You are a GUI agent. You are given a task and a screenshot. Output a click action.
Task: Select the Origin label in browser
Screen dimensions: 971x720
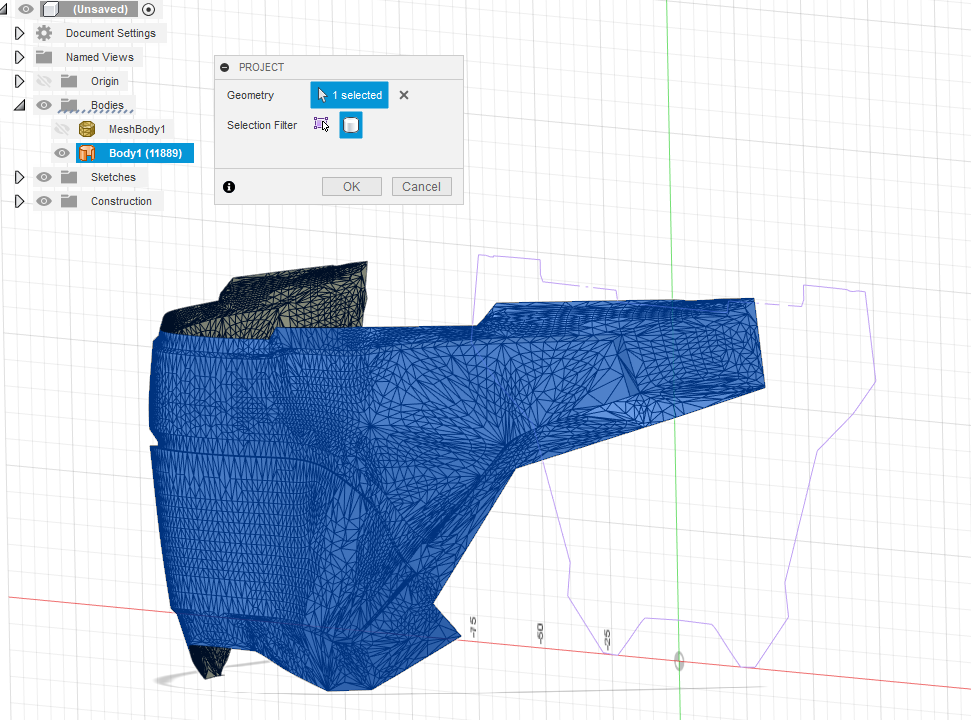[105, 81]
